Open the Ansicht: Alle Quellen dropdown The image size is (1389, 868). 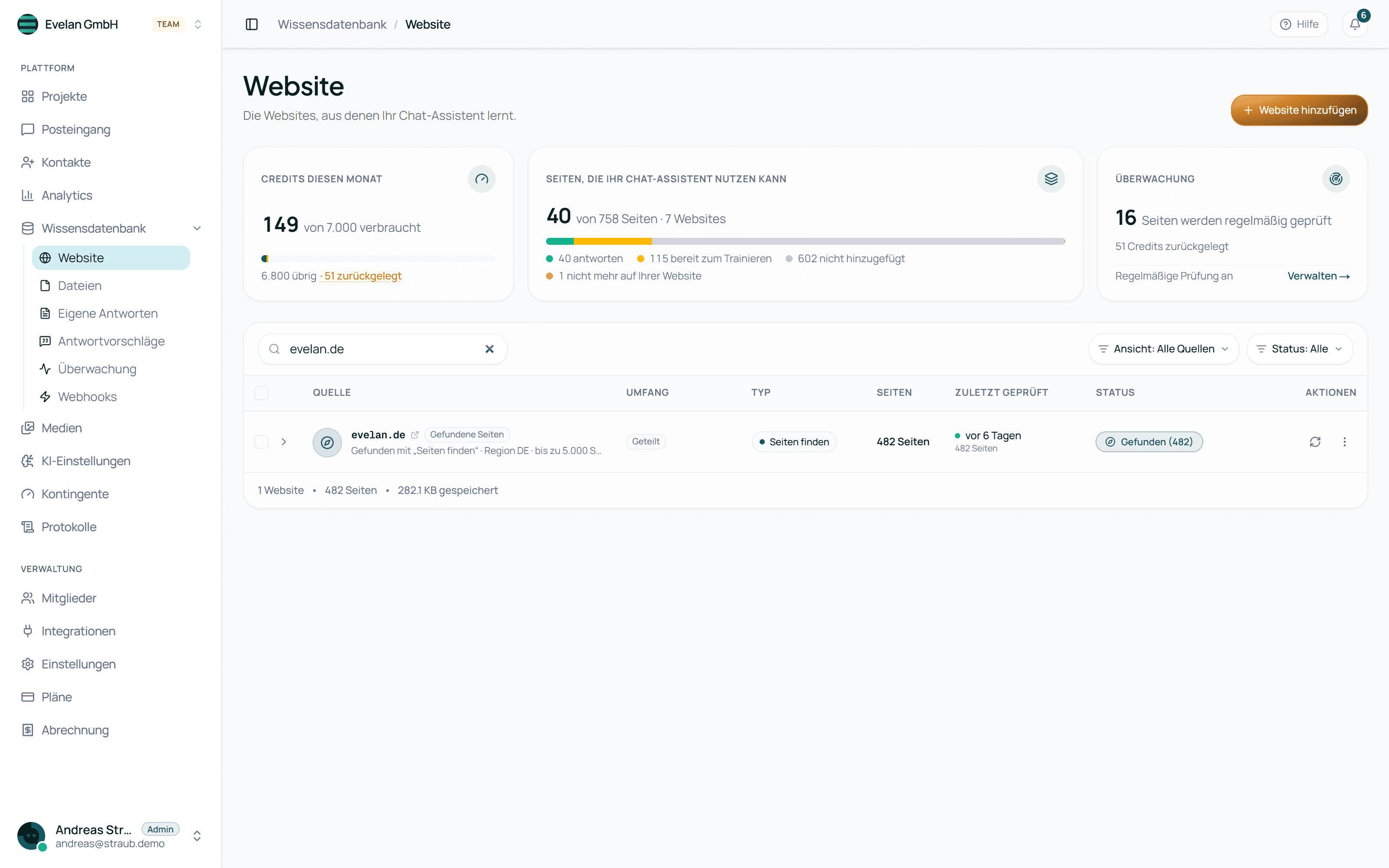pos(1163,349)
